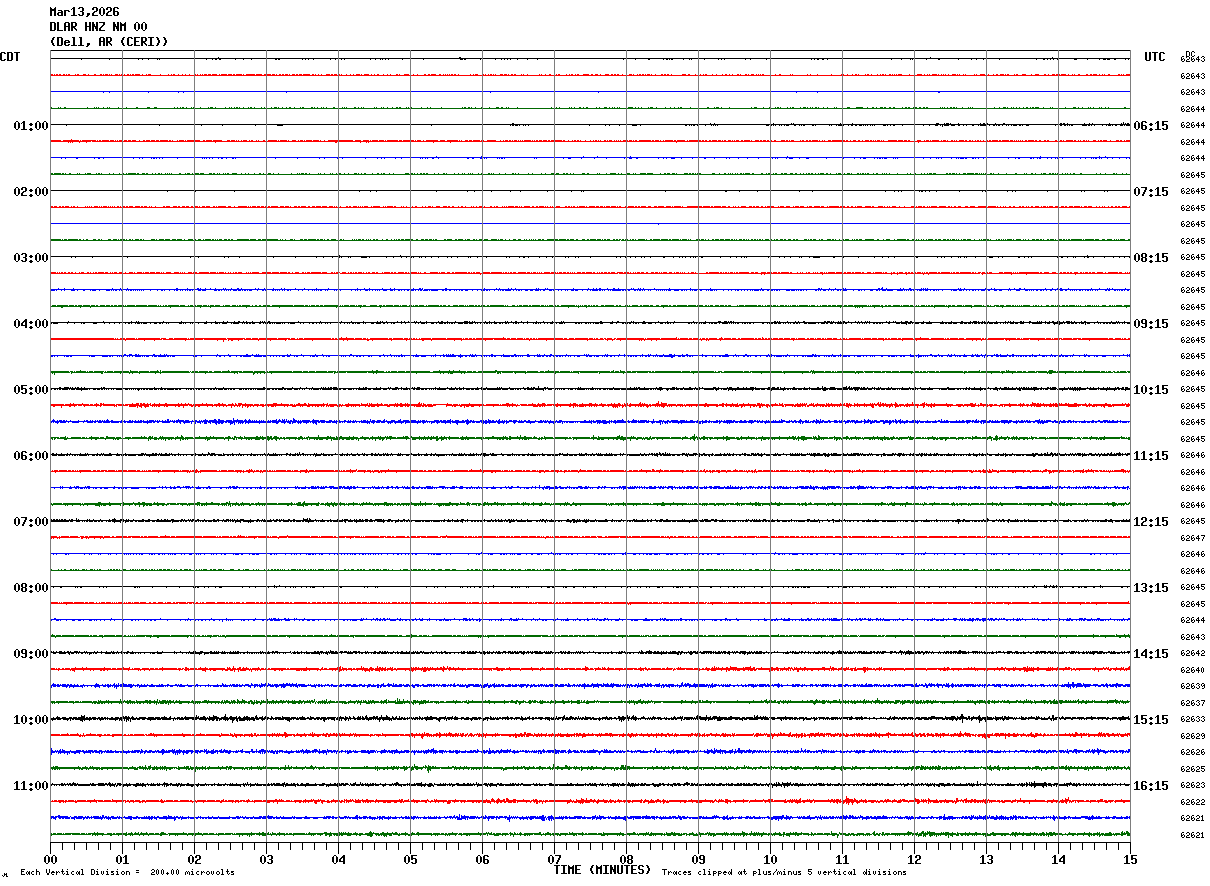
Task: Click minute tick label 09 on bottom axis
Action: click(x=698, y=860)
